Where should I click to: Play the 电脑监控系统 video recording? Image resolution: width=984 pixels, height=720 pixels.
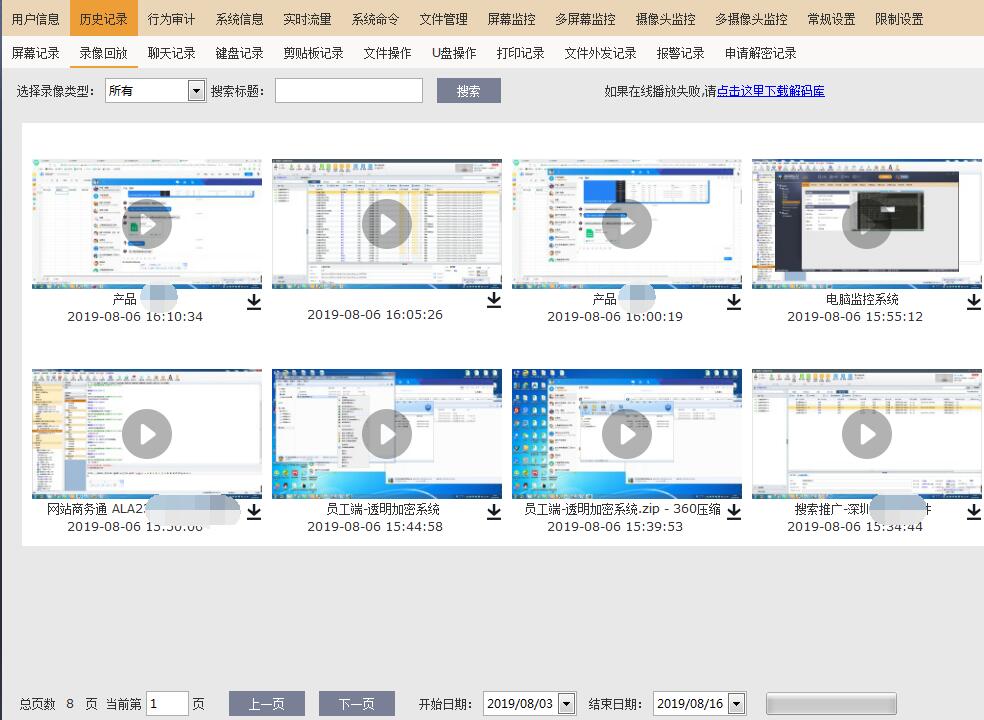point(866,223)
